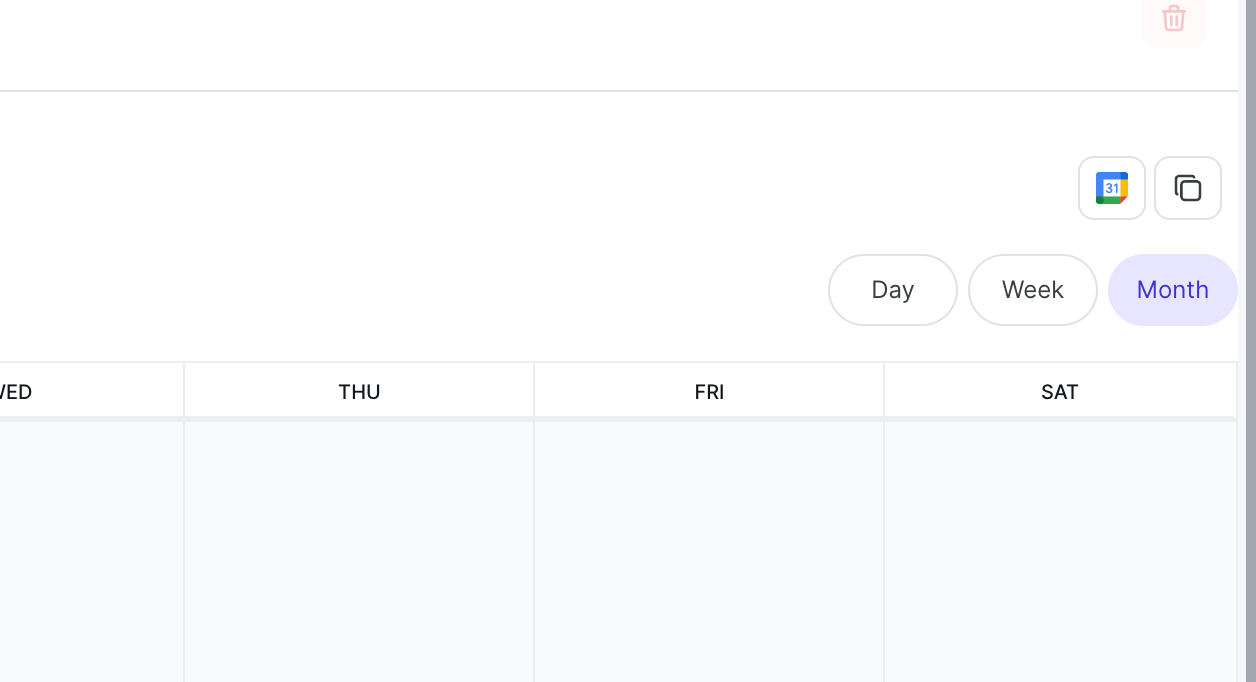
Task: Click the FRI column header
Action: click(709, 392)
